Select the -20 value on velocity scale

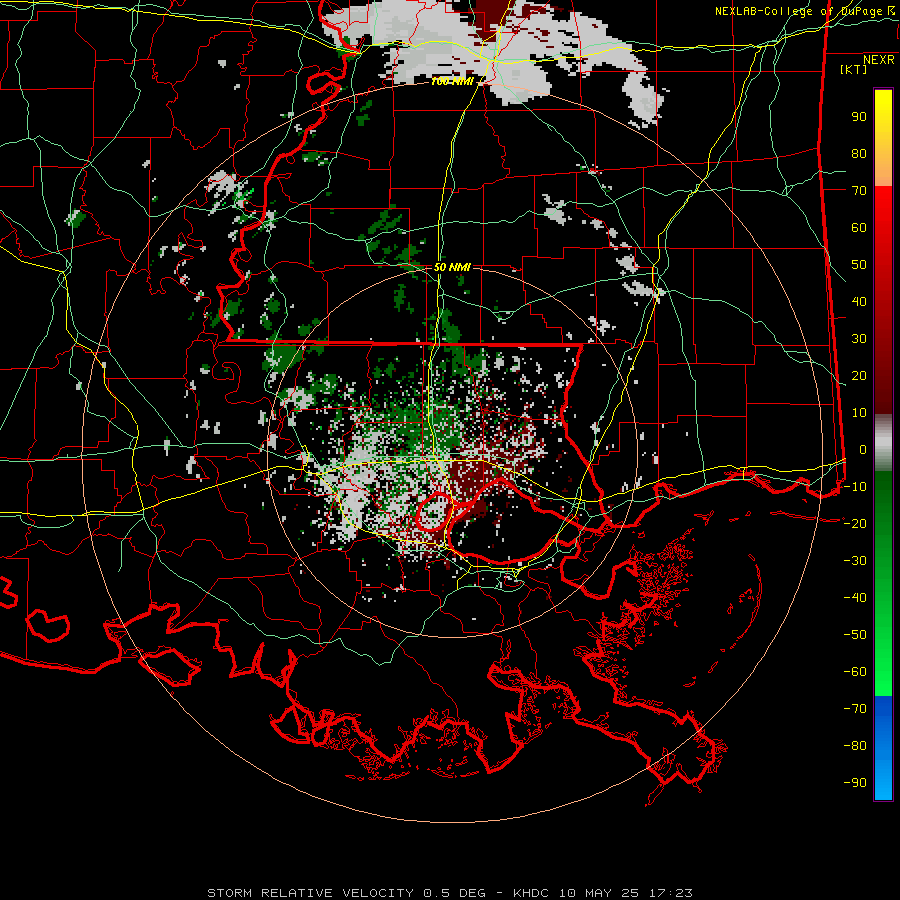point(855,524)
